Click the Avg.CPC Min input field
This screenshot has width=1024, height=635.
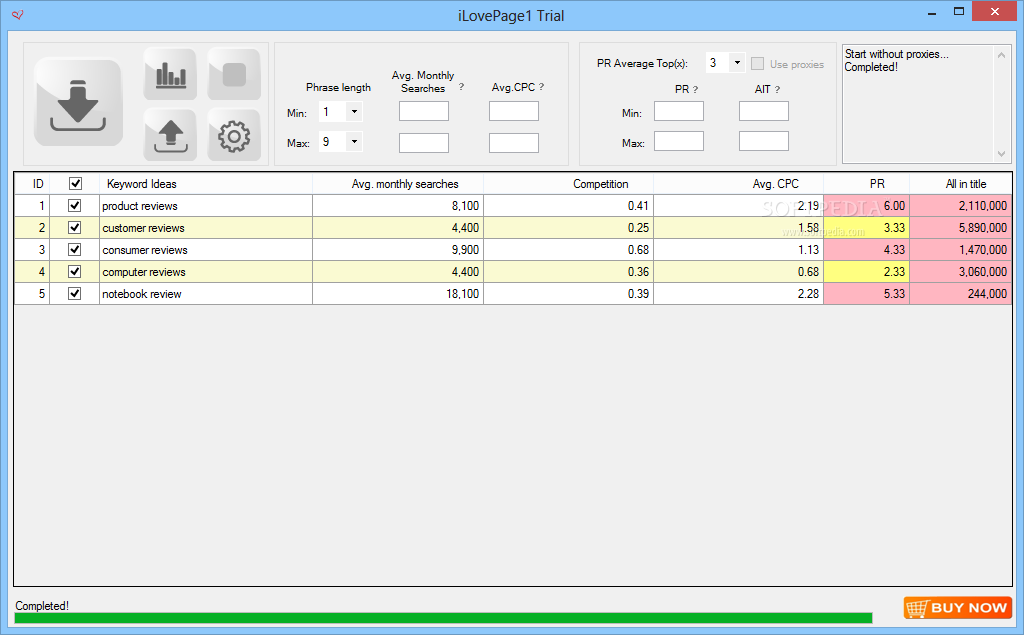pos(514,111)
